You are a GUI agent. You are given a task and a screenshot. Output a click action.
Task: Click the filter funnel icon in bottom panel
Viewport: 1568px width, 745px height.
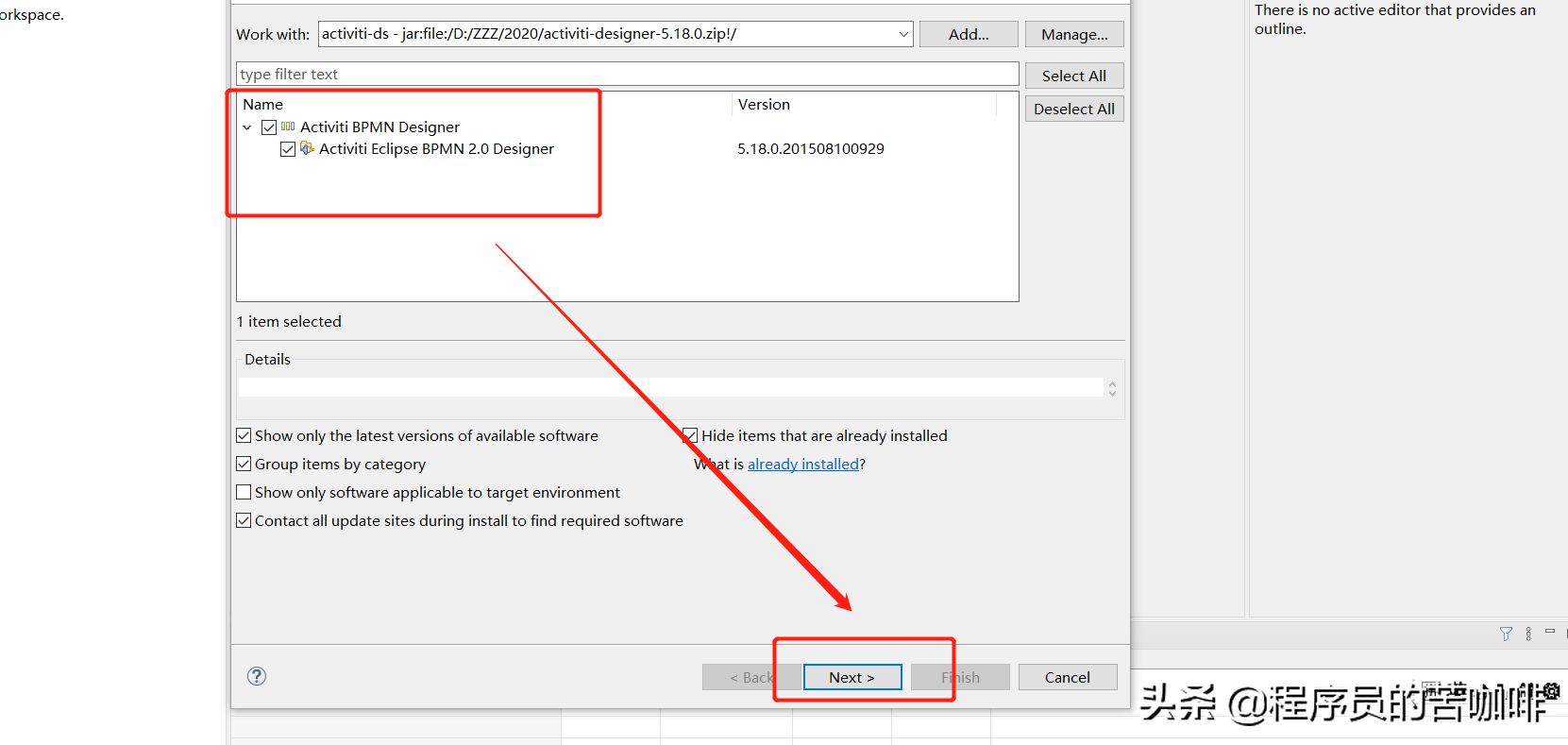tap(1506, 634)
